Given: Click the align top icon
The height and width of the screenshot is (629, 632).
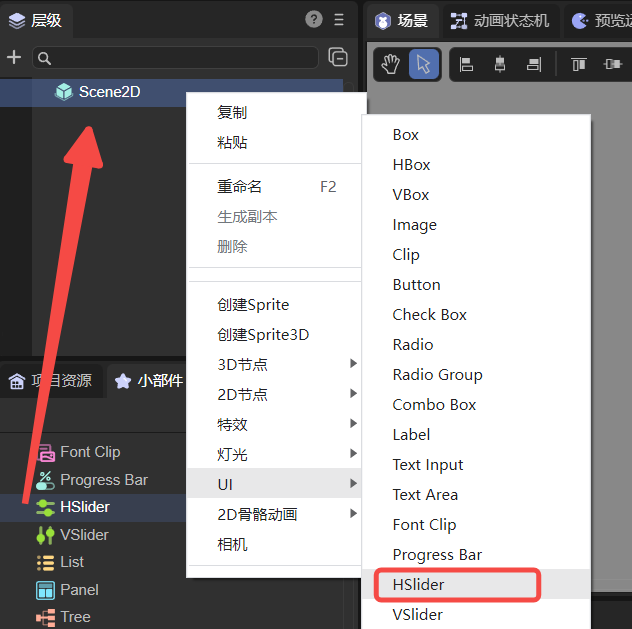Looking at the screenshot, I should [578, 64].
